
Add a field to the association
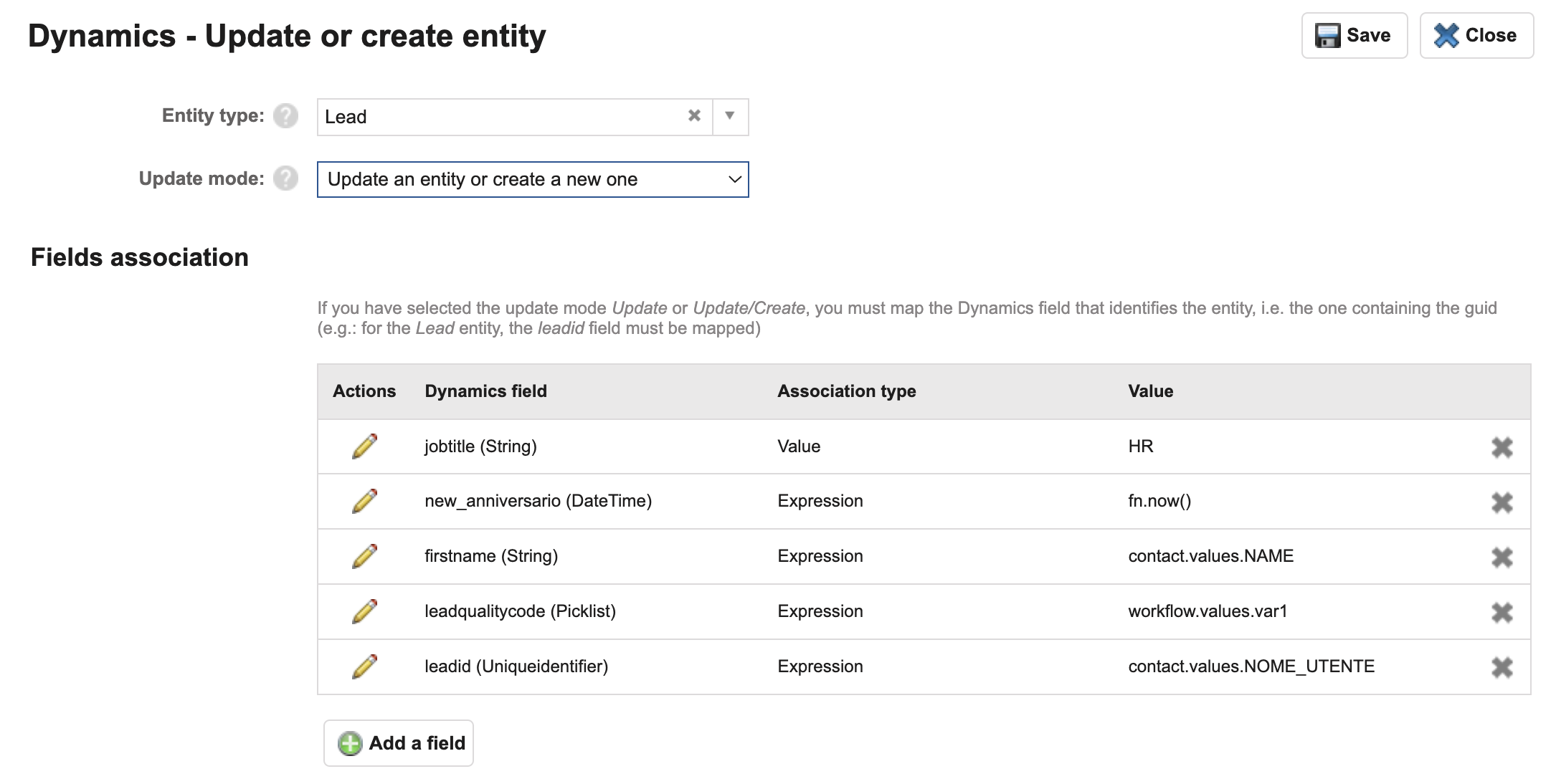(399, 743)
